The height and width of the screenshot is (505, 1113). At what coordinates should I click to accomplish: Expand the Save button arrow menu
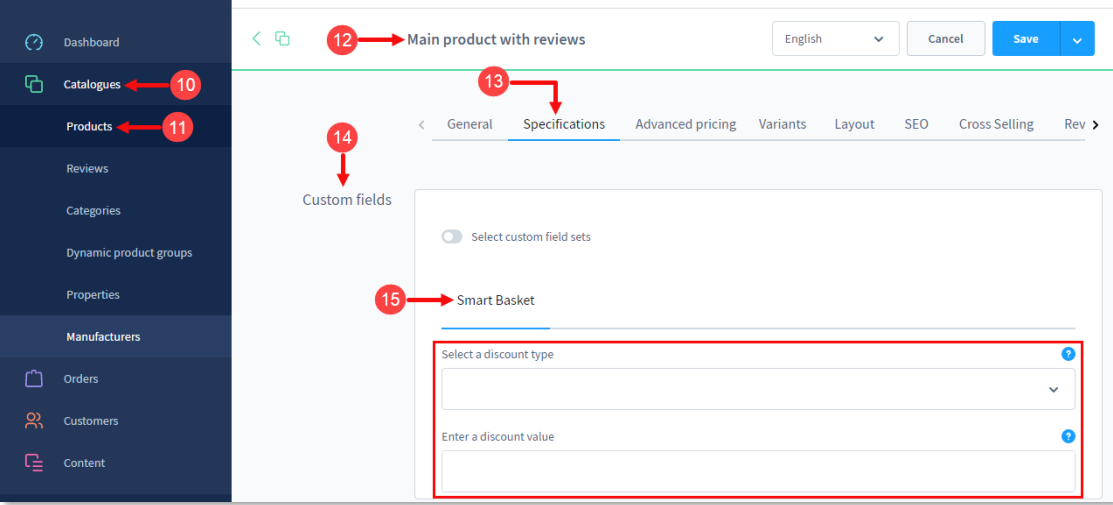(1078, 39)
